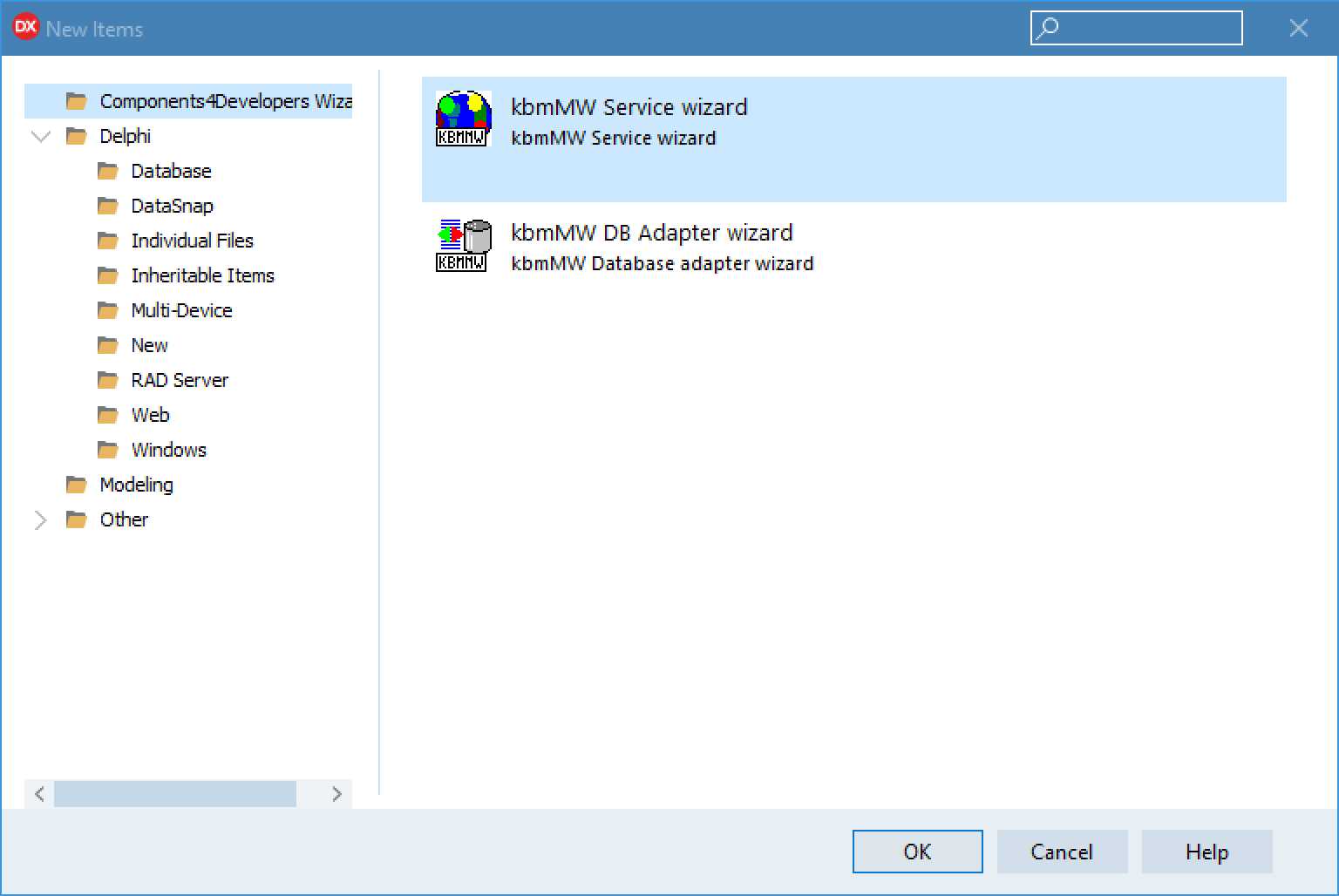Image resolution: width=1339 pixels, height=896 pixels.
Task: Click the folder icon beside Database
Action: point(108,171)
